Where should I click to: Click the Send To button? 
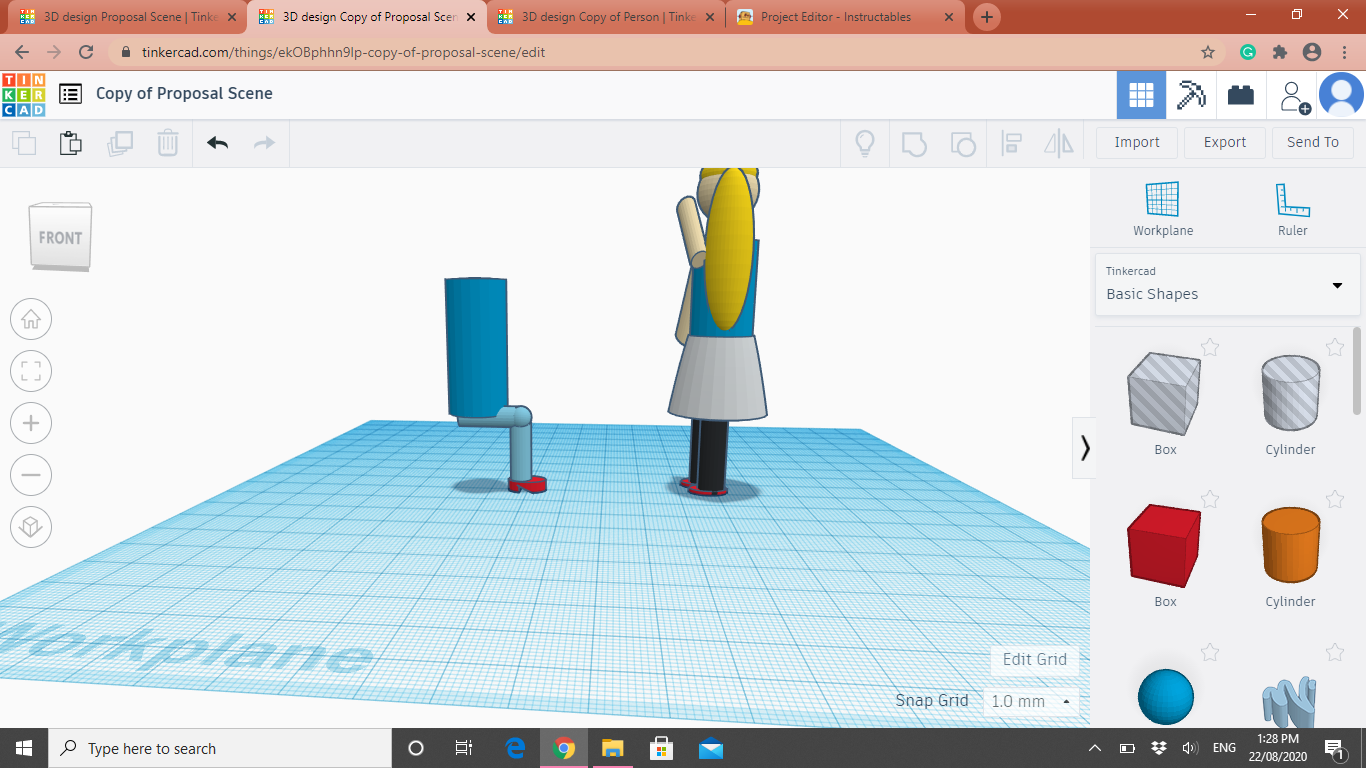click(1313, 143)
